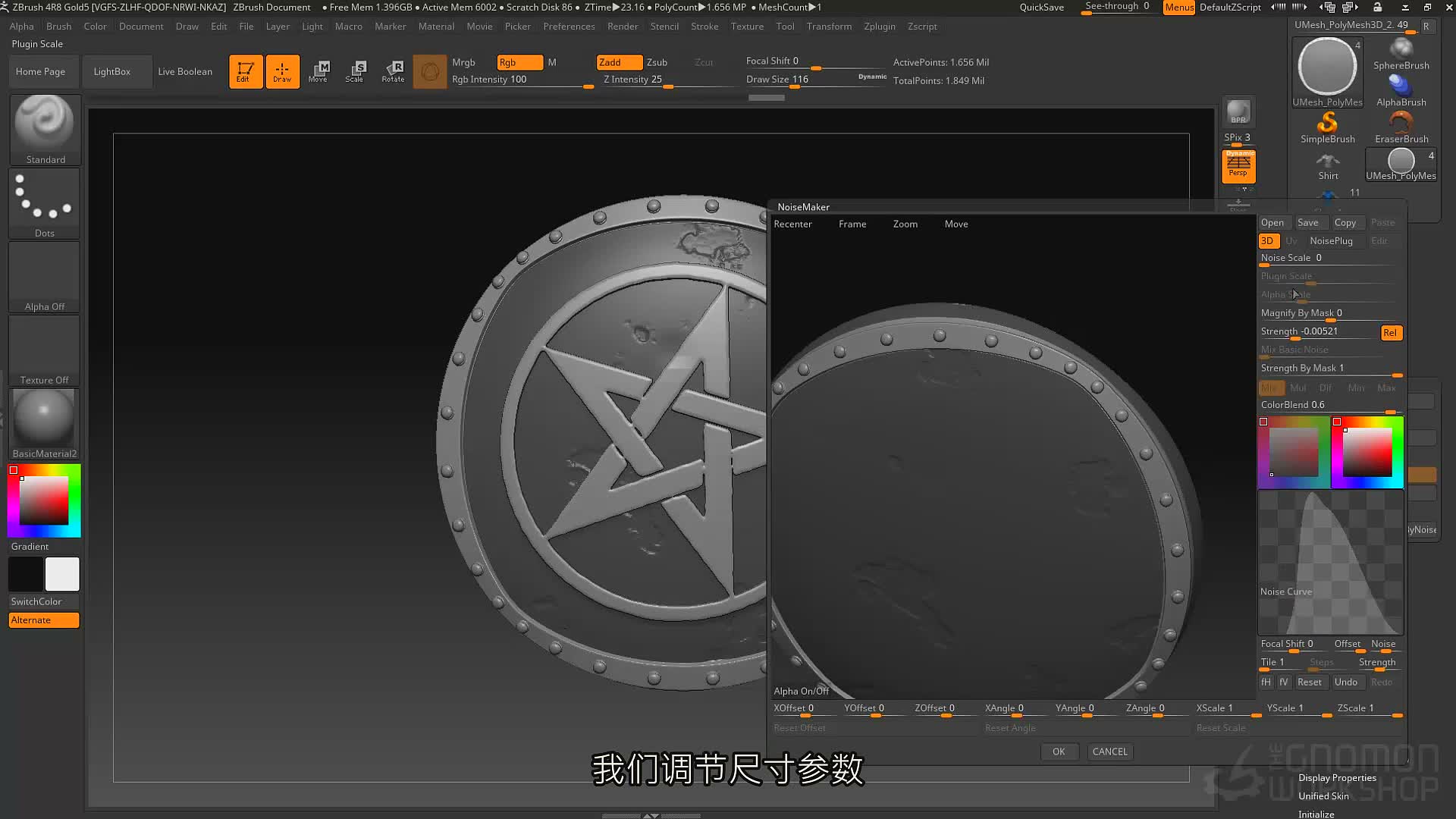The width and height of the screenshot is (1456, 819).
Task: Select the Scale transform tool
Action: tap(354, 71)
